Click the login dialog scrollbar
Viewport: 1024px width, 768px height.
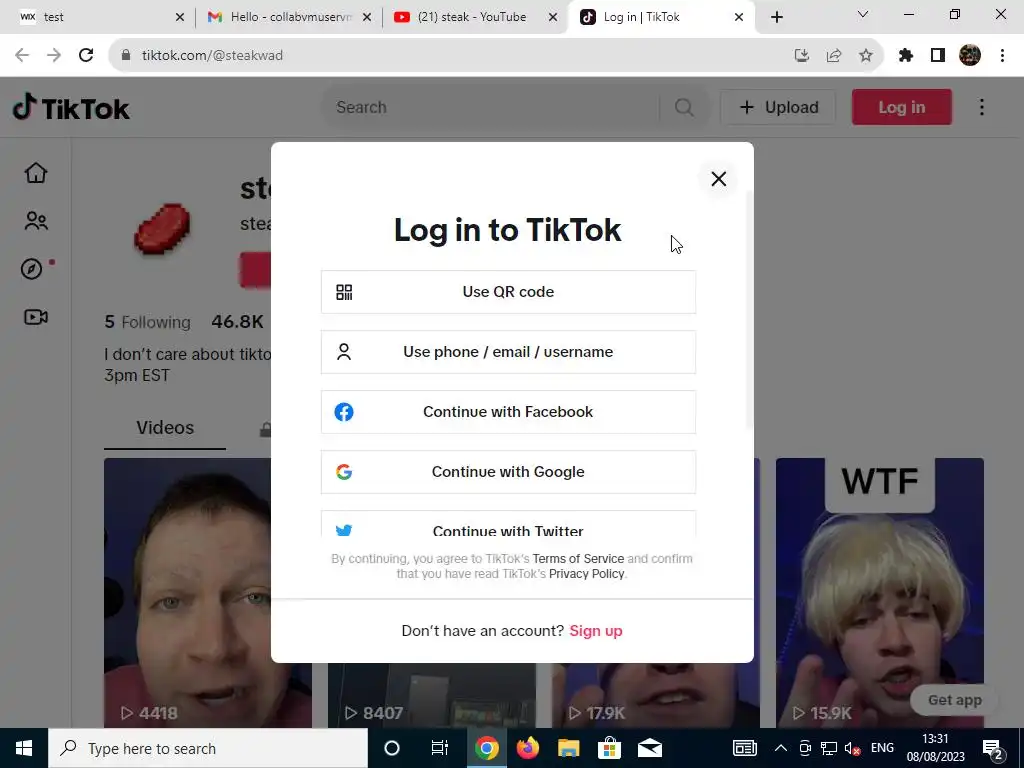coord(749,310)
